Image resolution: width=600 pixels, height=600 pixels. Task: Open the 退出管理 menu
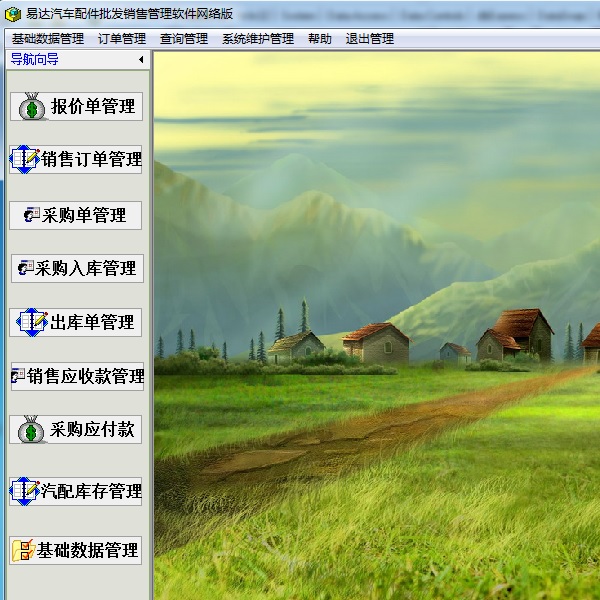pyautogui.click(x=369, y=39)
